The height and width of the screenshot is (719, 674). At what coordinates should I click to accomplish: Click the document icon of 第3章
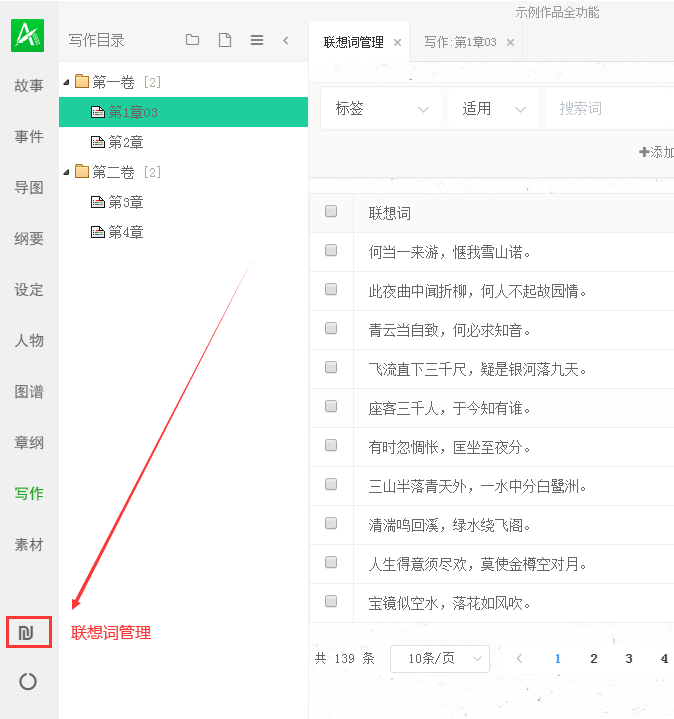[x=98, y=202]
